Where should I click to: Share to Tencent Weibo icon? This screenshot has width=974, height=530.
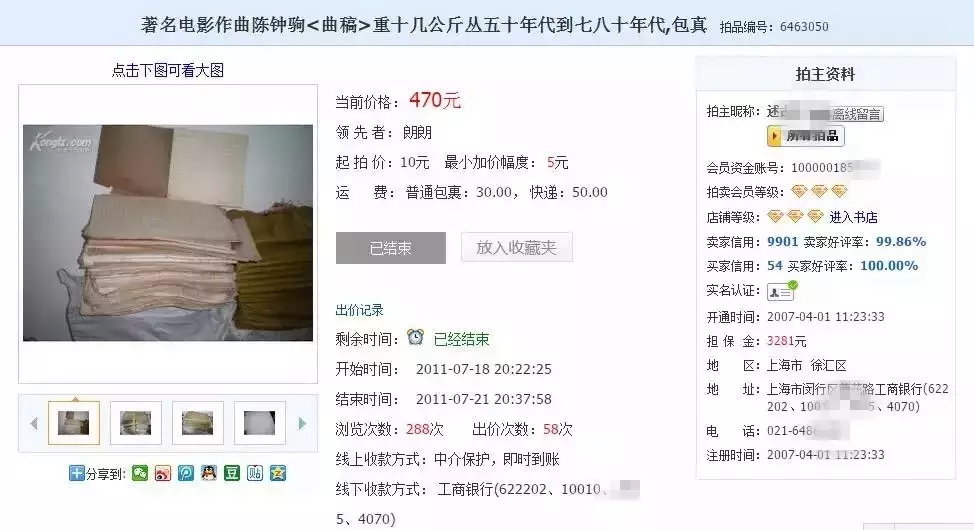coord(186,473)
